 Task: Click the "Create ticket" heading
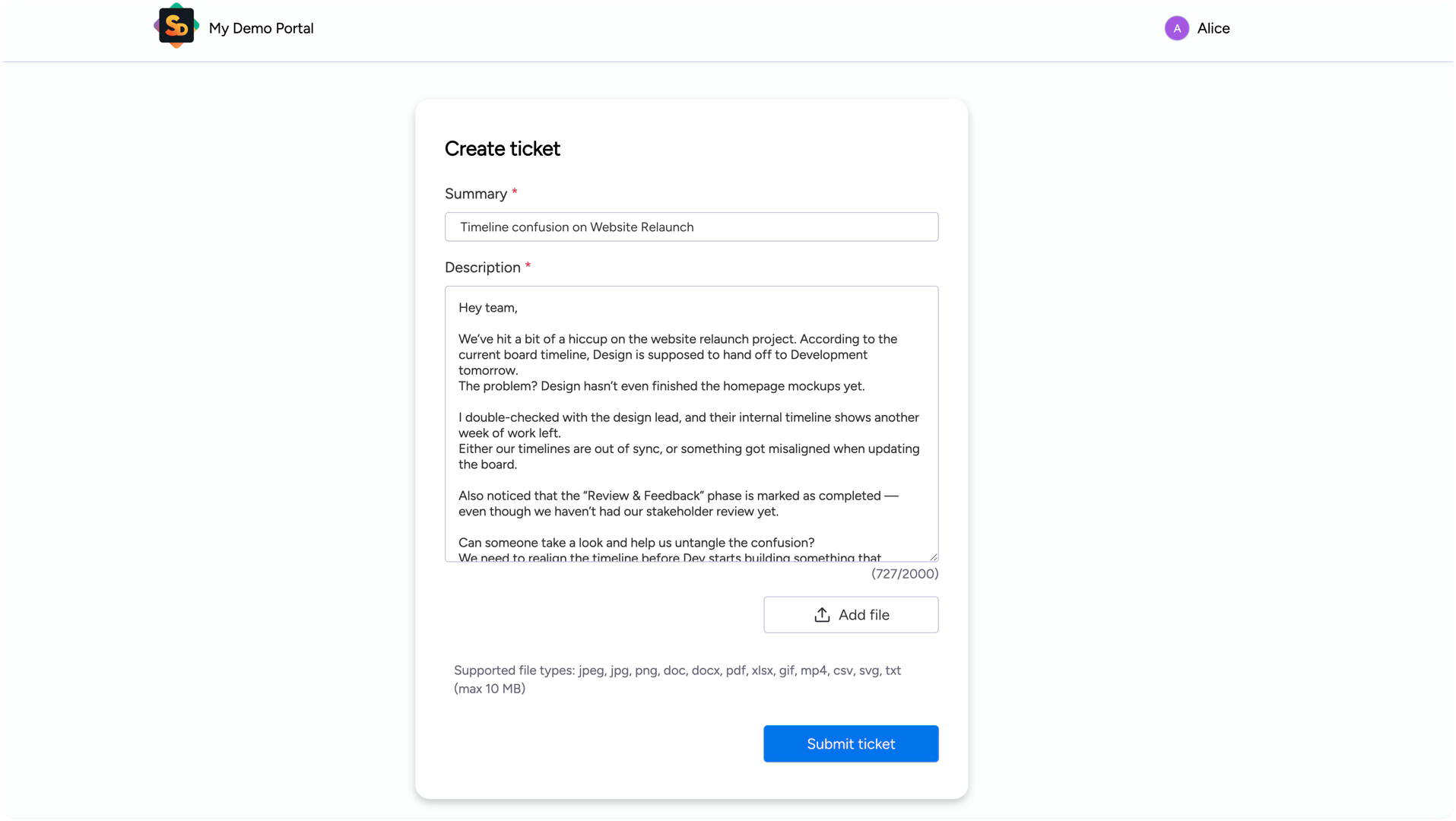pos(502,149)
